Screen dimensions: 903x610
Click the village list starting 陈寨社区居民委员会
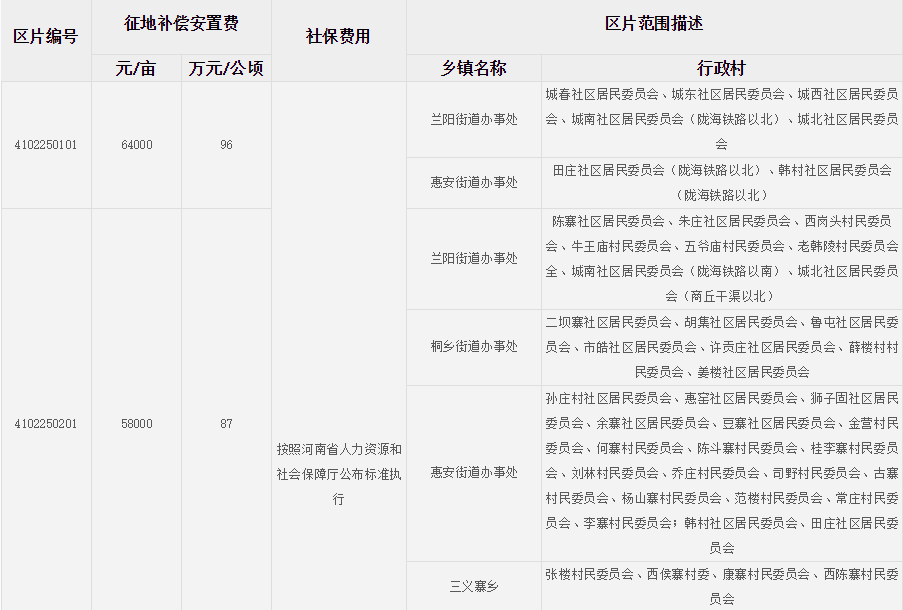(722, 259)
